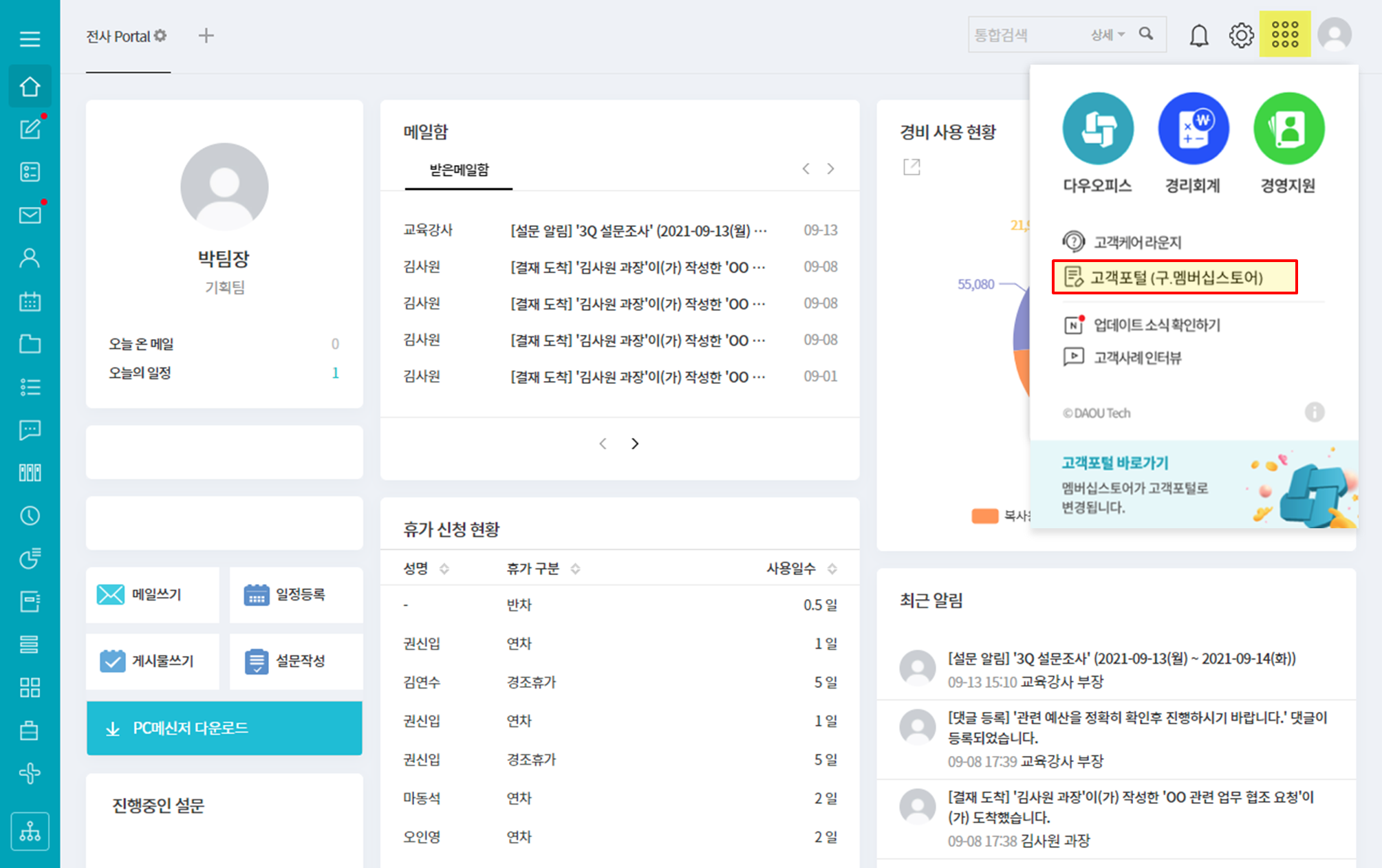This screenshot has width=1382, height=868.
Task: Open the hamburger menu in sidebar
Action: point(30,39)
